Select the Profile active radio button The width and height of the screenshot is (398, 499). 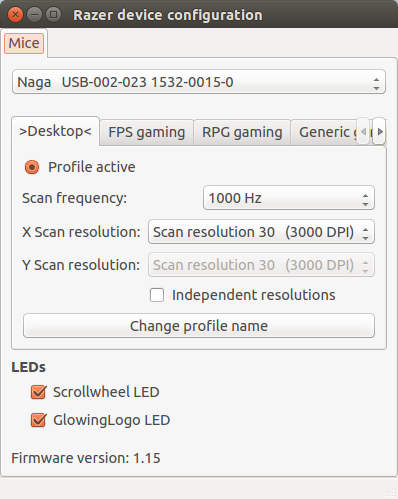click(x=32, y=167)
